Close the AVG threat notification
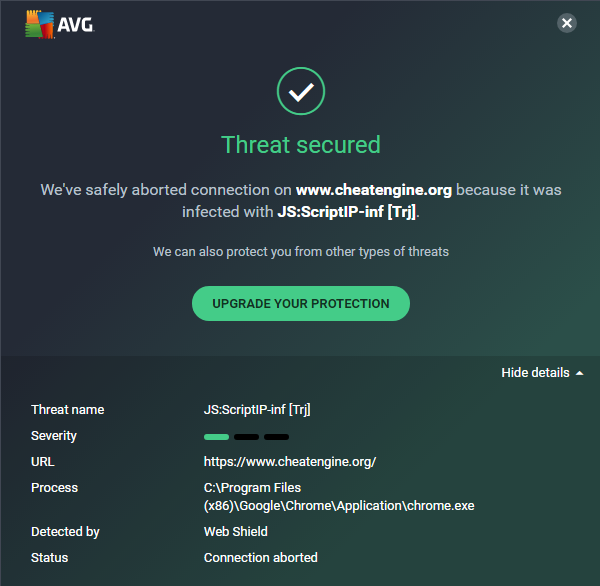Viewport: 600px width, 586px height. 567,23
